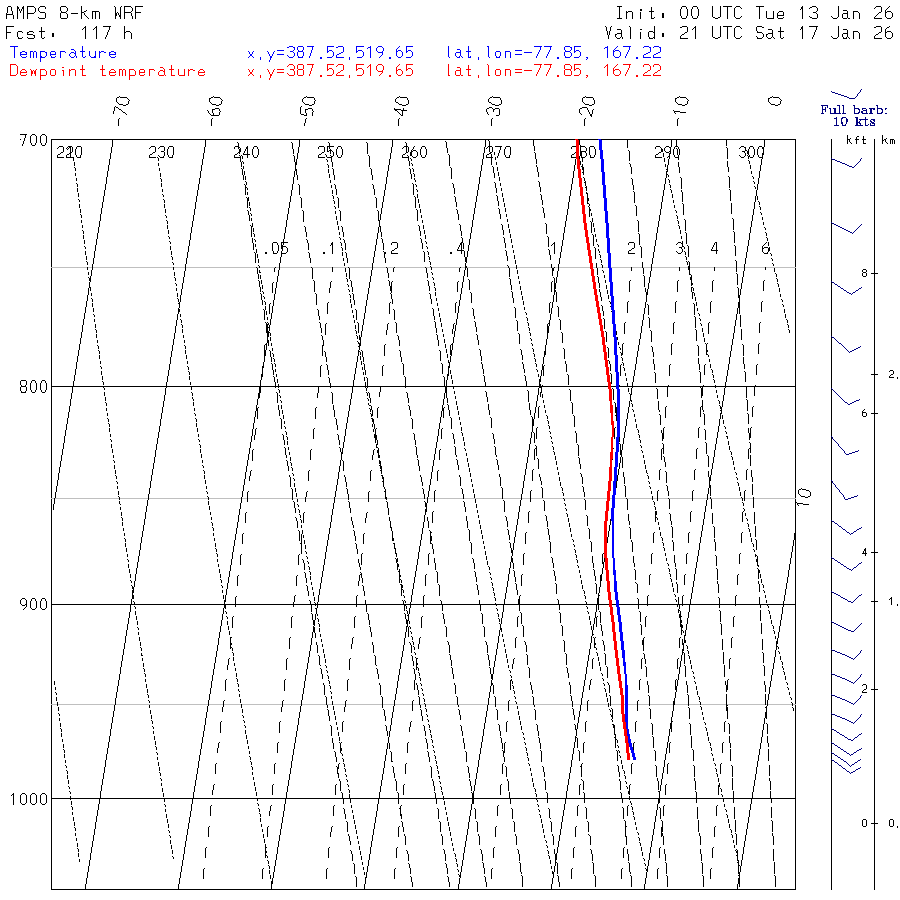
Task: Click the 'Fcst: 117 h' forecast hour label
Action: click(x=69, y=33)
